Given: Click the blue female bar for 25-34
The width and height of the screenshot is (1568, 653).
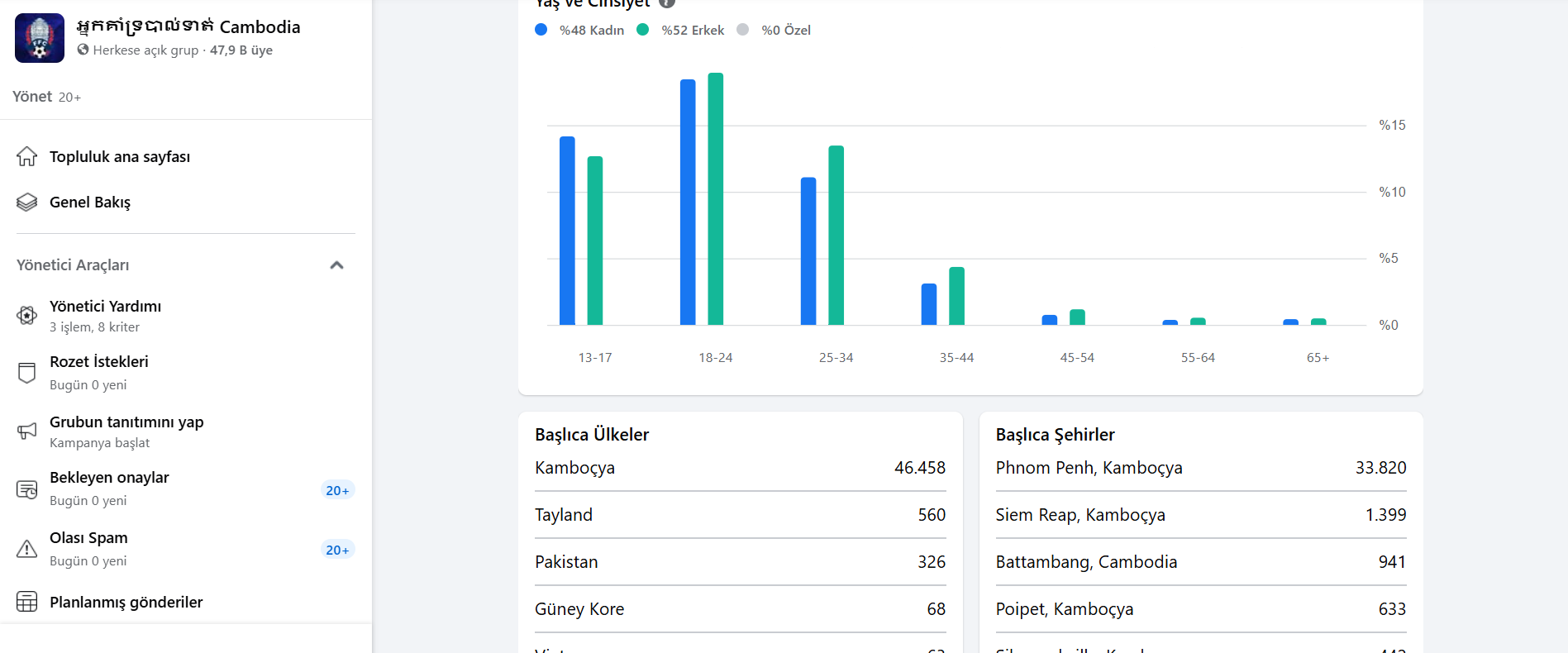Looking at the screenshot, I should tap(808, 251).
